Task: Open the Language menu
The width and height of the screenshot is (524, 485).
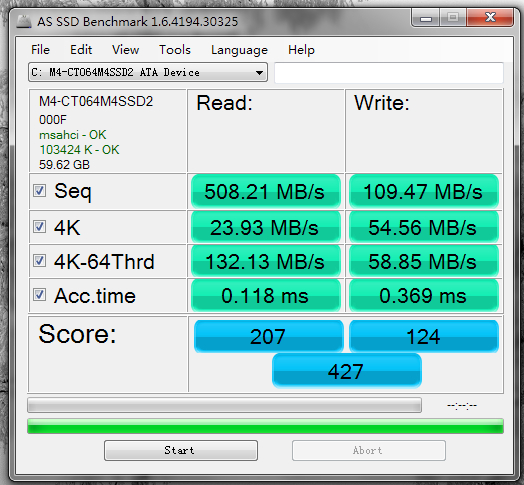Action: point(239,50)
